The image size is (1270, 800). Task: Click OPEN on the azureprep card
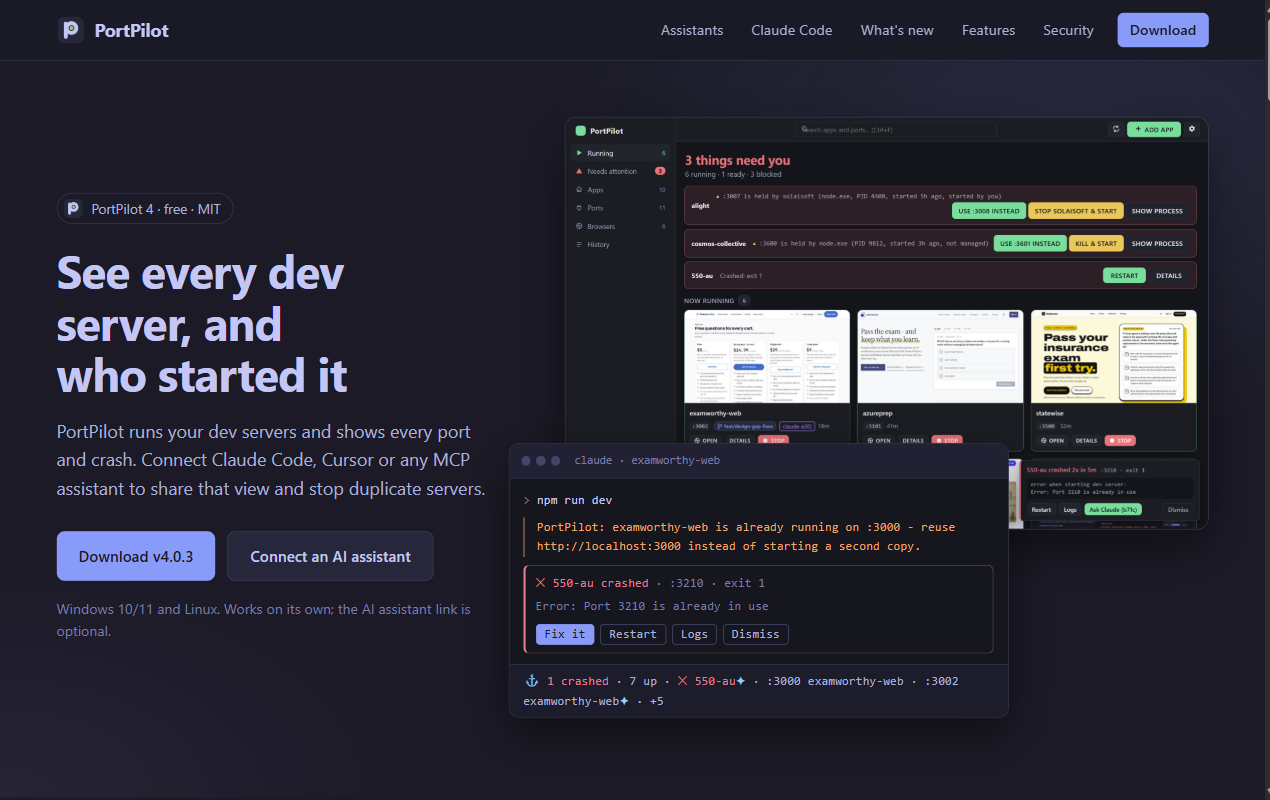point(879,440)
